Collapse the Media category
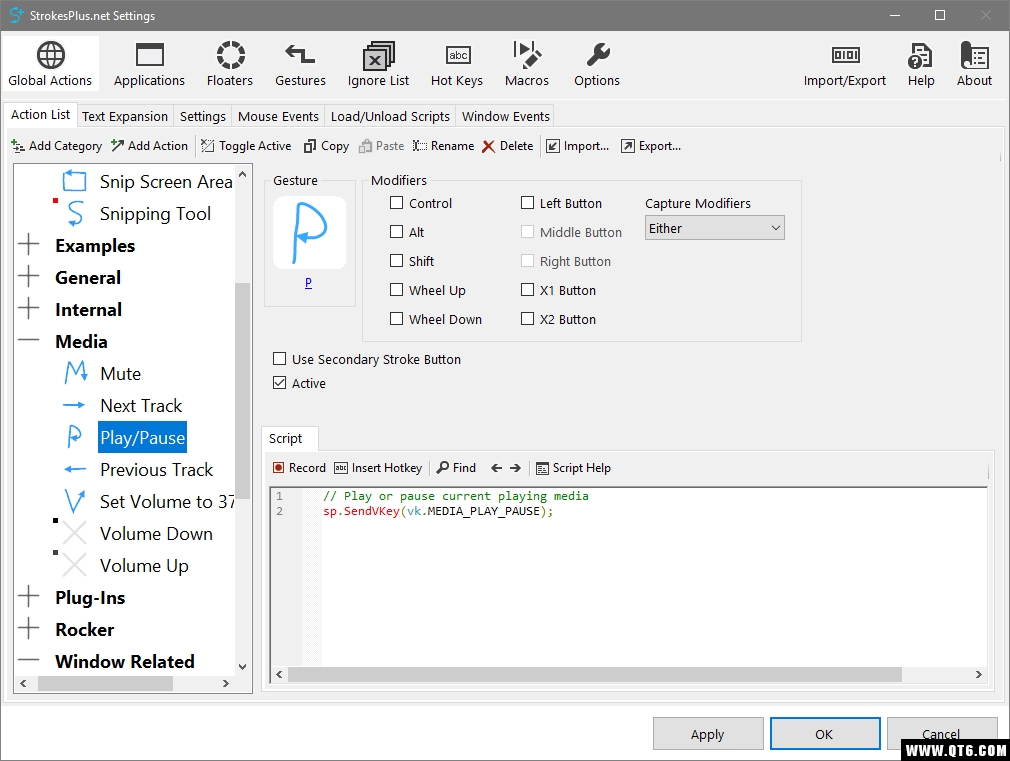 click(28, 341)
